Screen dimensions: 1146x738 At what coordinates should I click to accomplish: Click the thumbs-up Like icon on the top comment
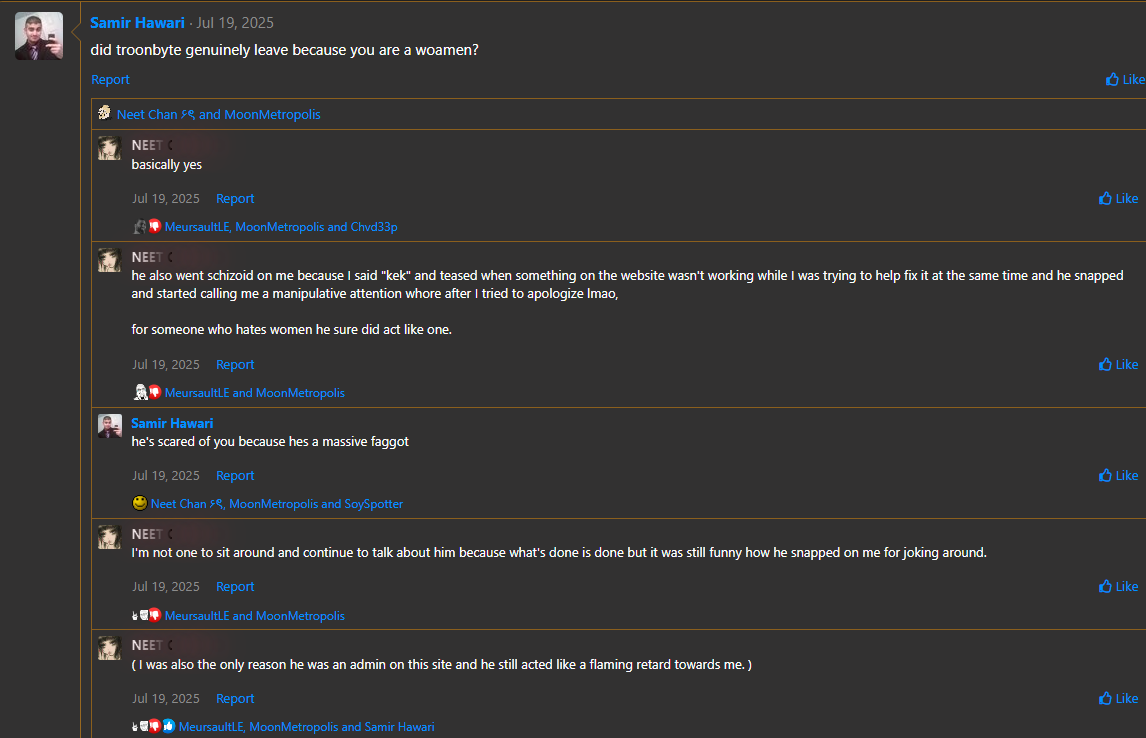[1112, 80]
